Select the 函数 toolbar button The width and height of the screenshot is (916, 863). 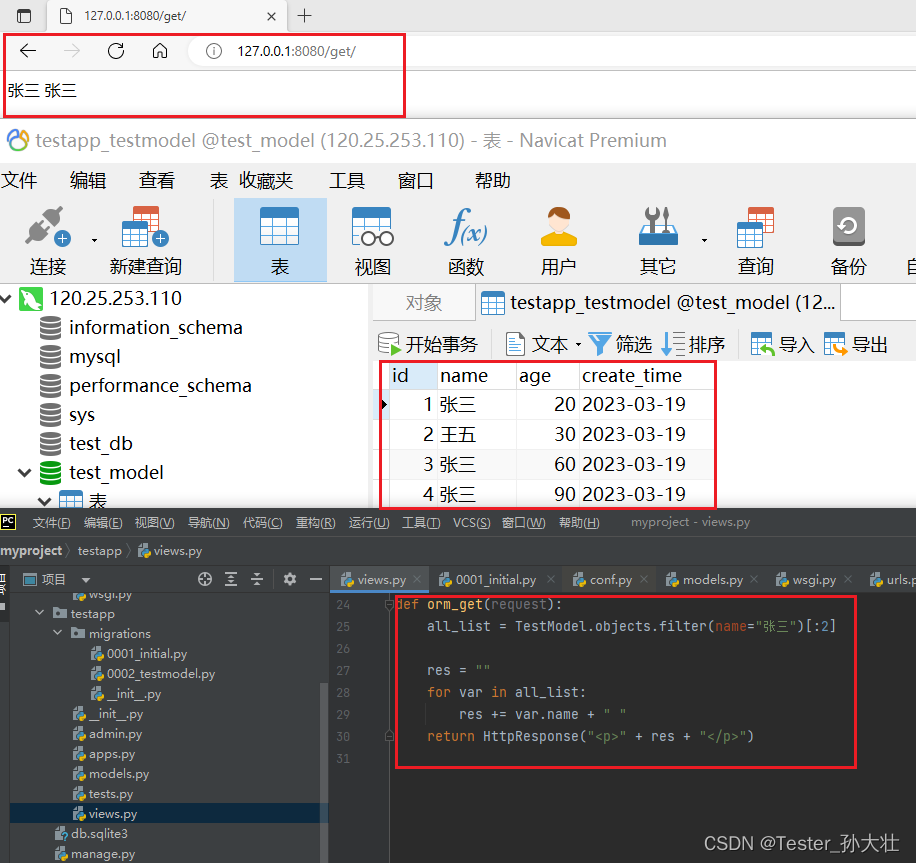466,241
